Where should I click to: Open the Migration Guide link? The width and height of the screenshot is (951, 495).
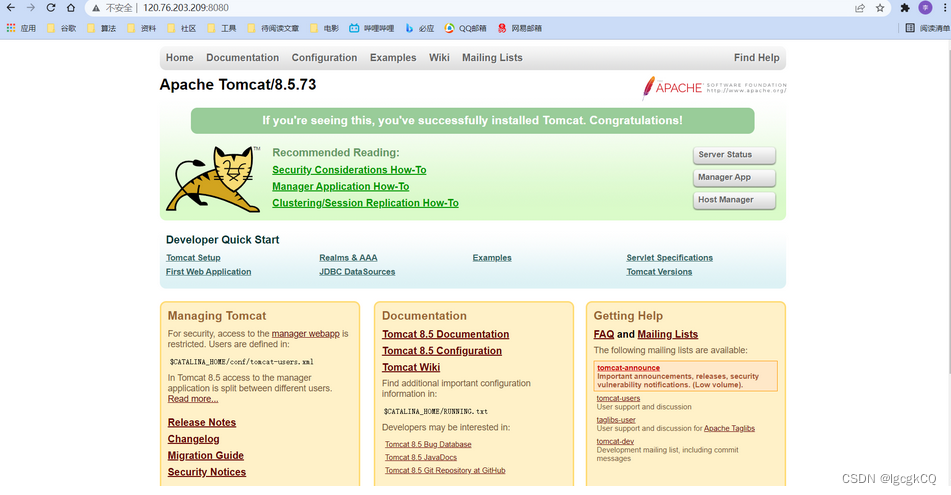(x=206, y=456)
